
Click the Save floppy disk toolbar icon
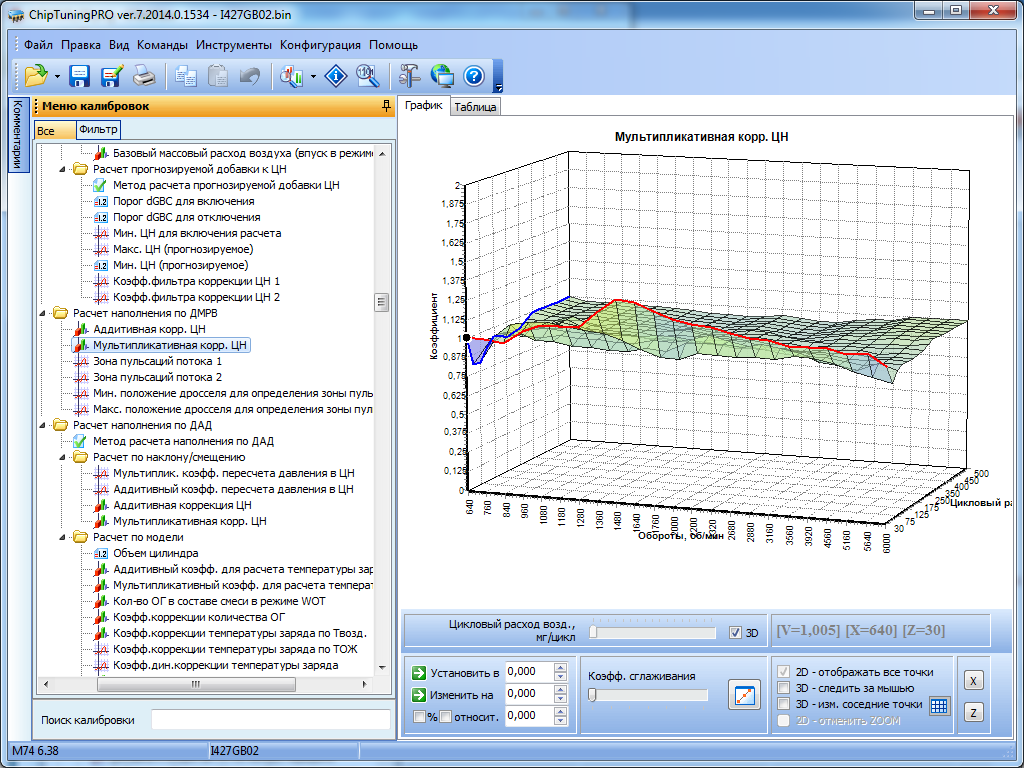point(80,76)
